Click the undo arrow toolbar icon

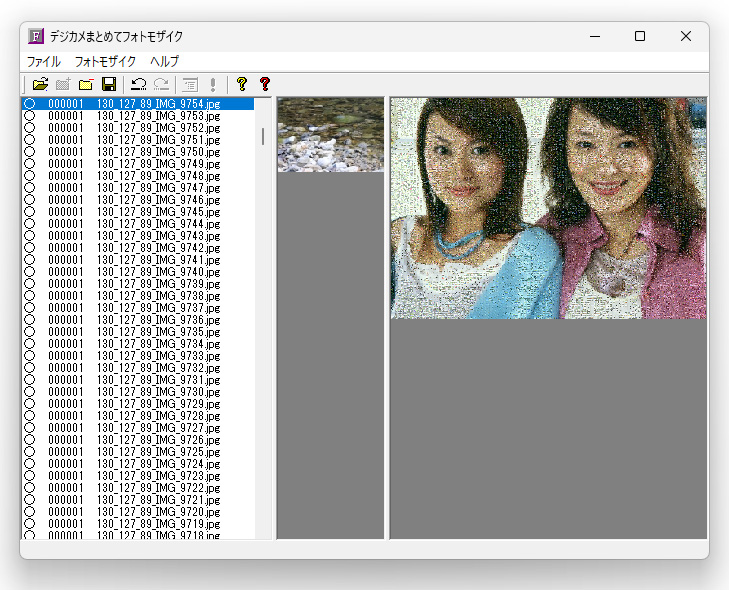[139, 84]
